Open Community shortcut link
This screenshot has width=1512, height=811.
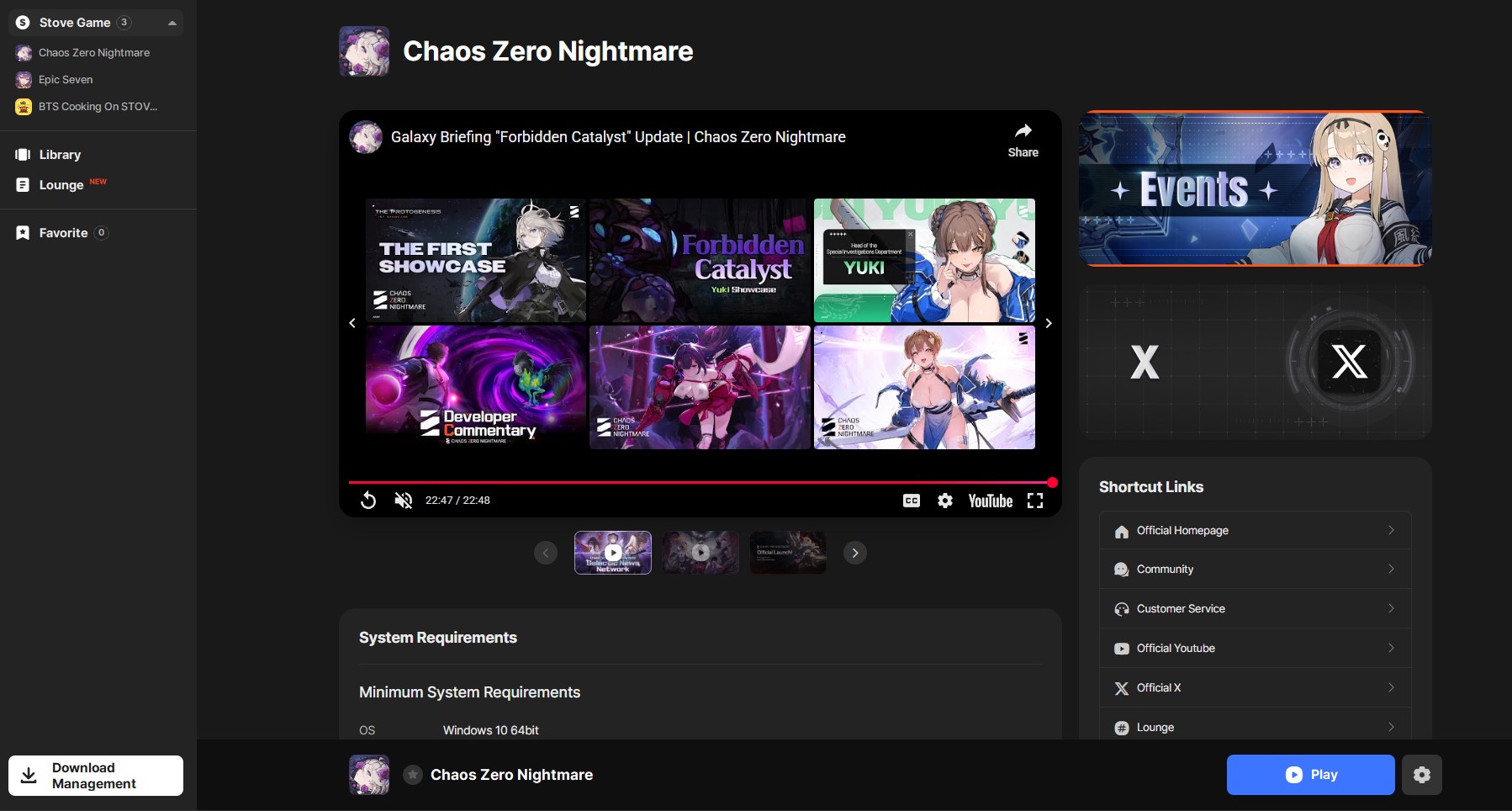[1256, 570]
